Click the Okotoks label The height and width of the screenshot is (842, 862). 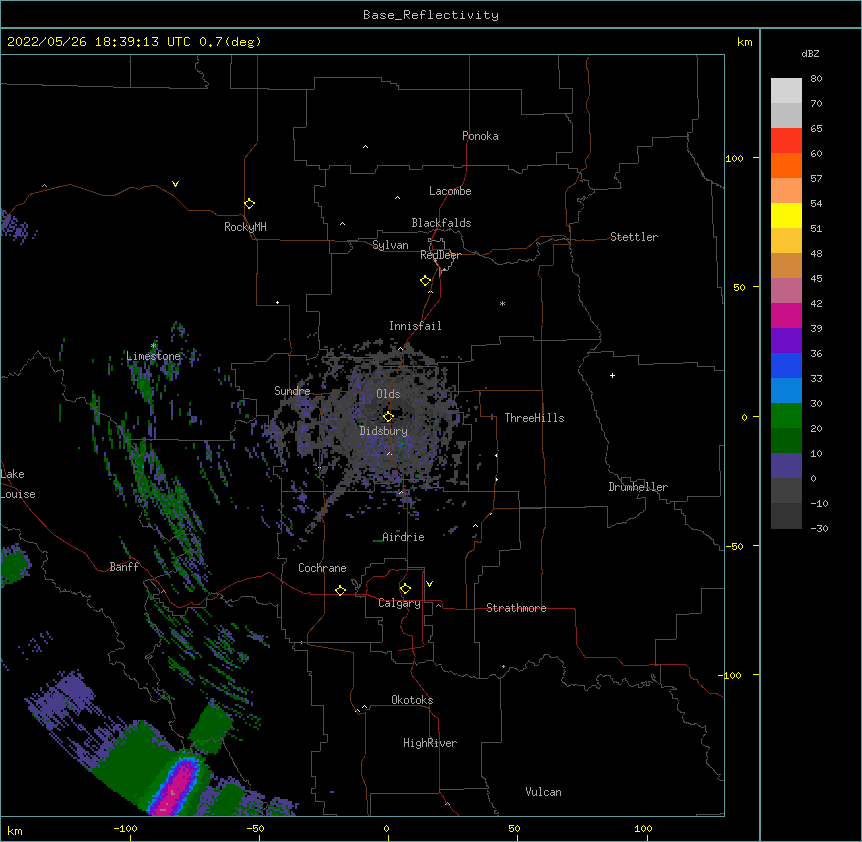[412, 700]
